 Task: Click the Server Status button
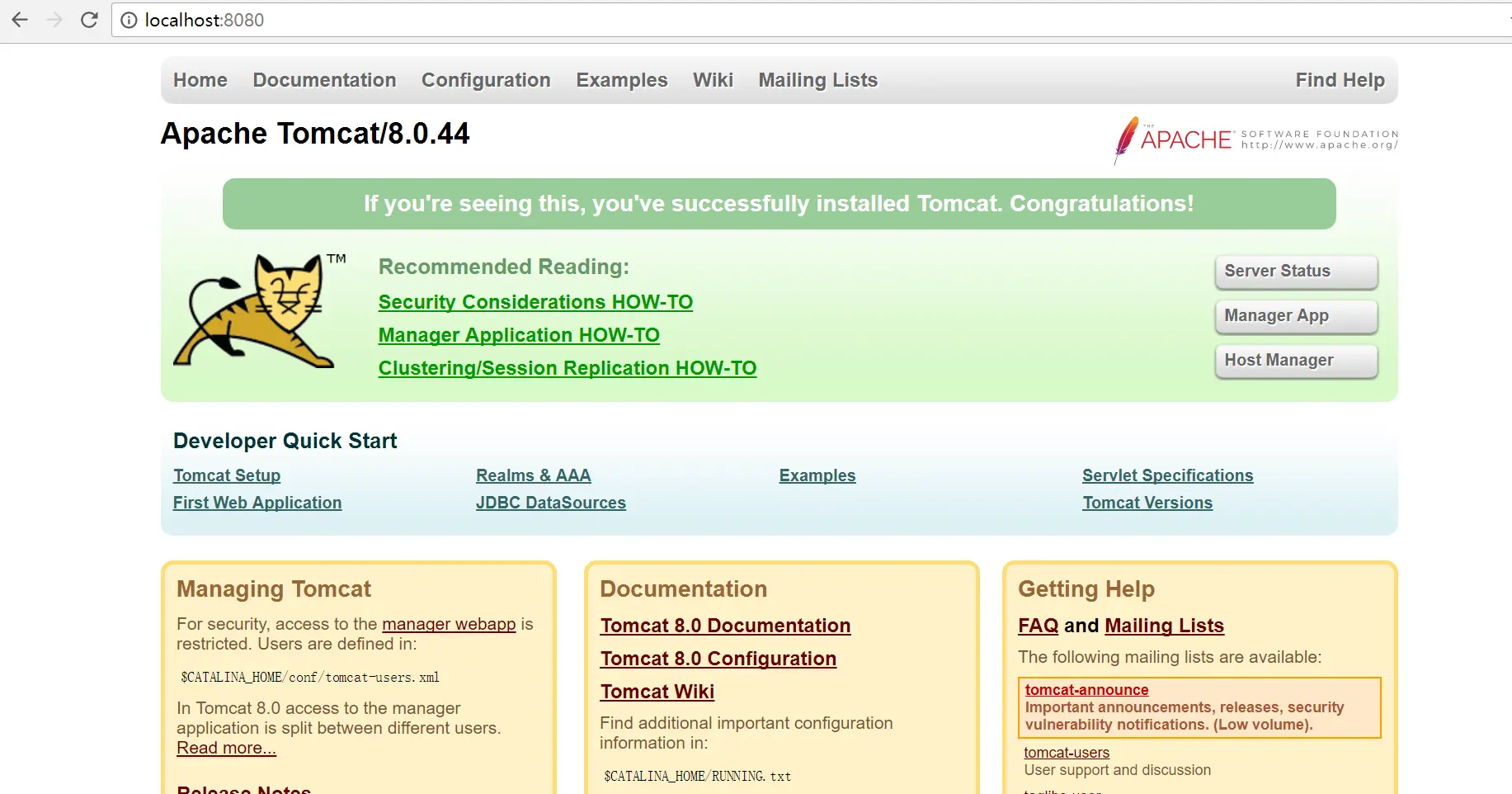(x=1296, y=272)
